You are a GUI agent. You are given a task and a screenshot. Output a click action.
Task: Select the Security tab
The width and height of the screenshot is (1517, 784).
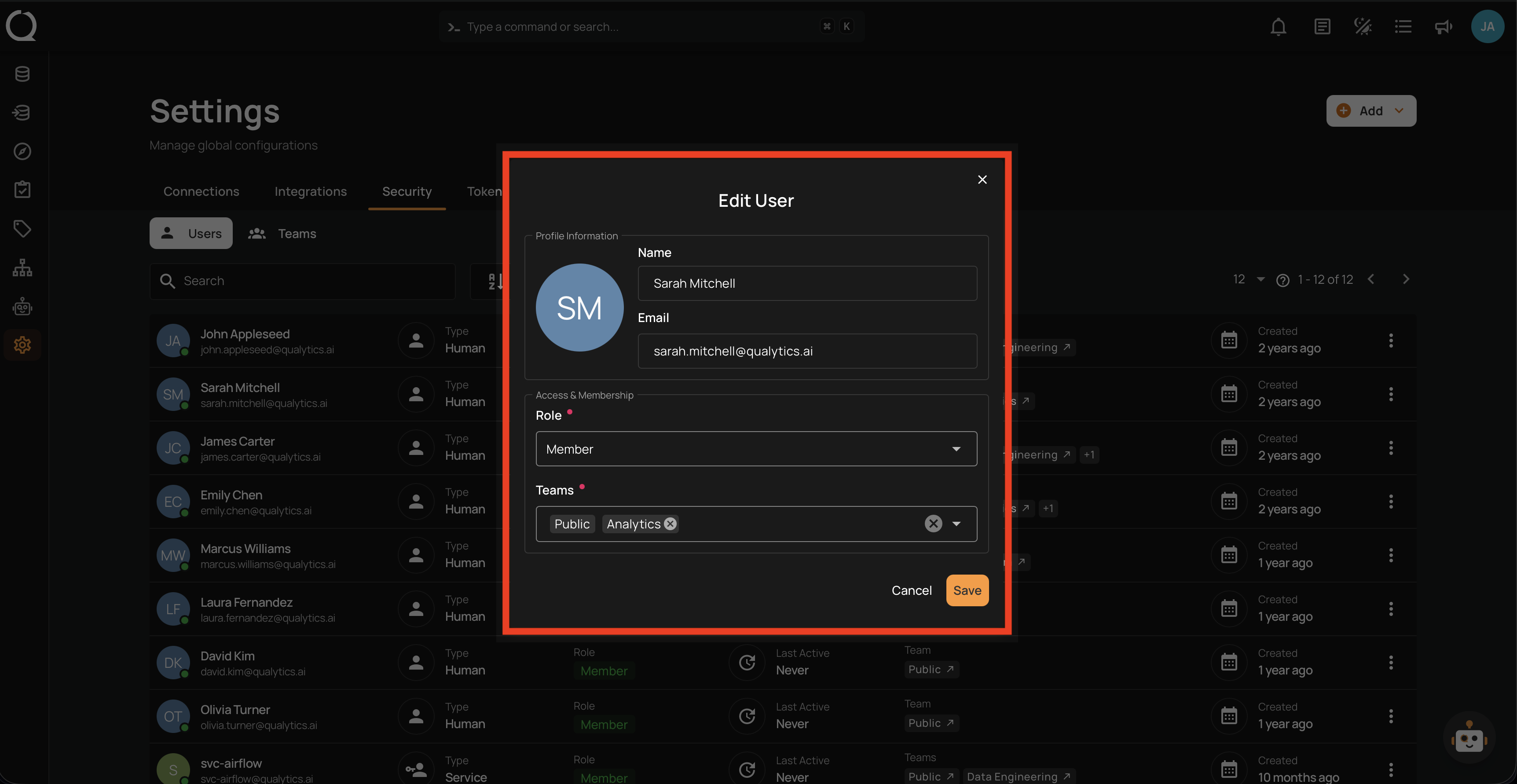pyautogui.click(x=407, y=191)
